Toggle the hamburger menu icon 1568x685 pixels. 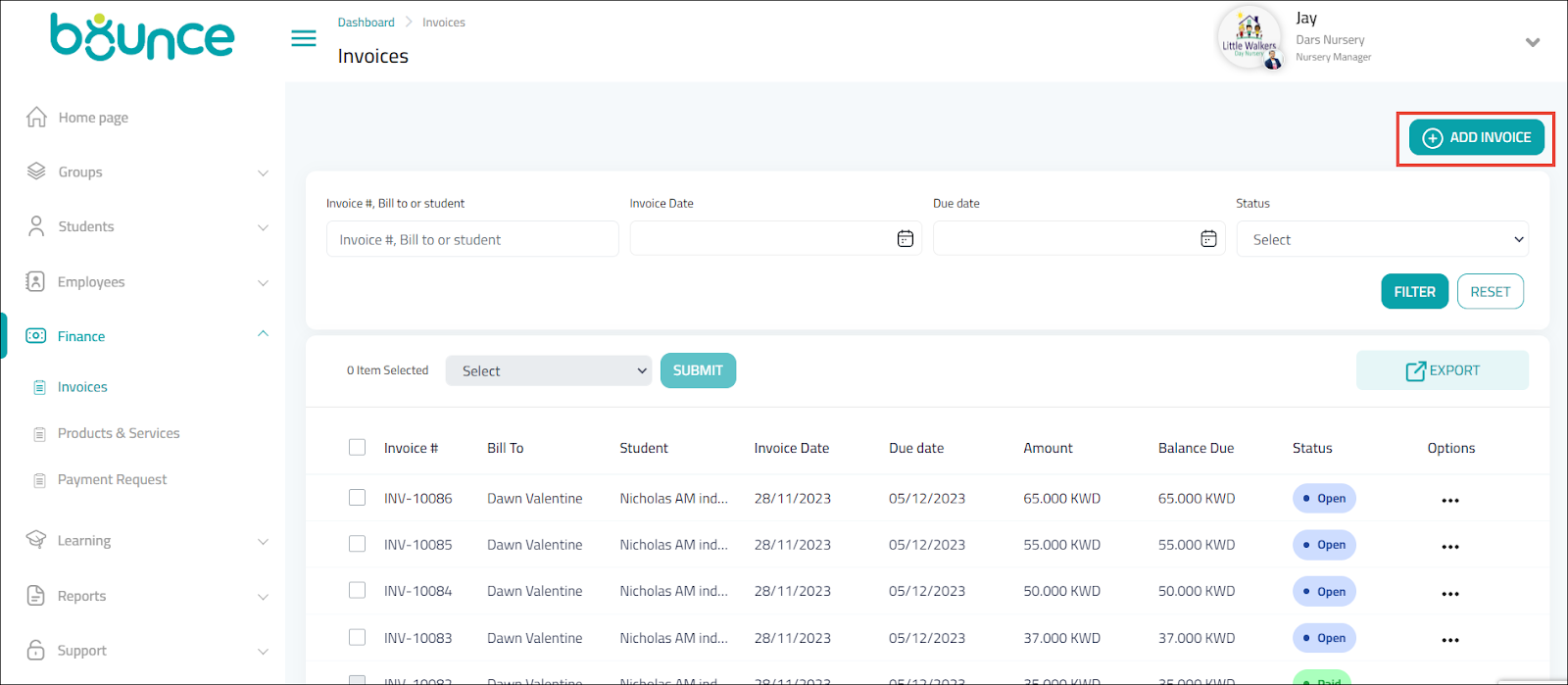click(x=304, y=38)
